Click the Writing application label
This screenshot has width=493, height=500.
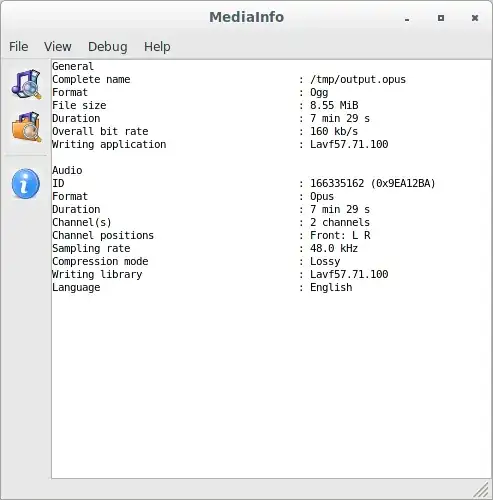[109, 144]
